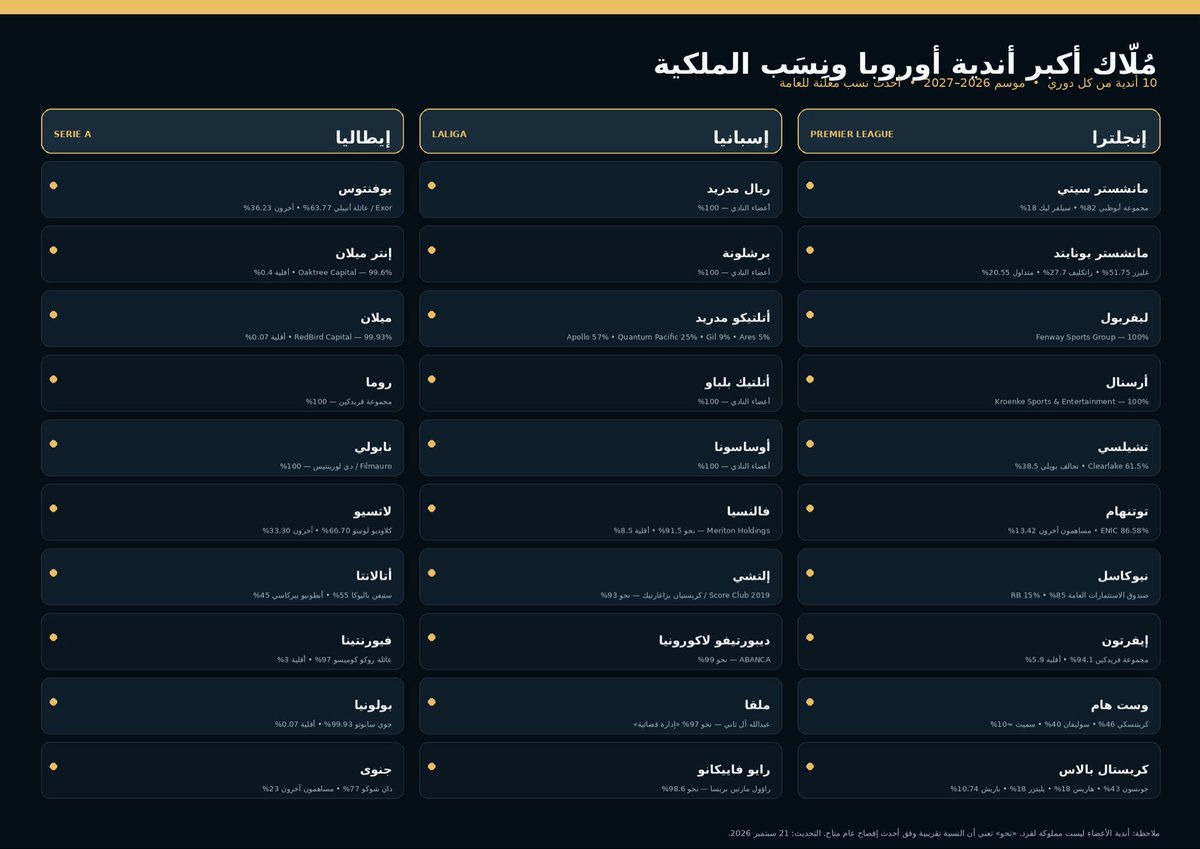This screenshot has height=849, width=1200.
Task: Click the ريال مدريد club name
Action: pyautogui.click(x=738, y=189)
